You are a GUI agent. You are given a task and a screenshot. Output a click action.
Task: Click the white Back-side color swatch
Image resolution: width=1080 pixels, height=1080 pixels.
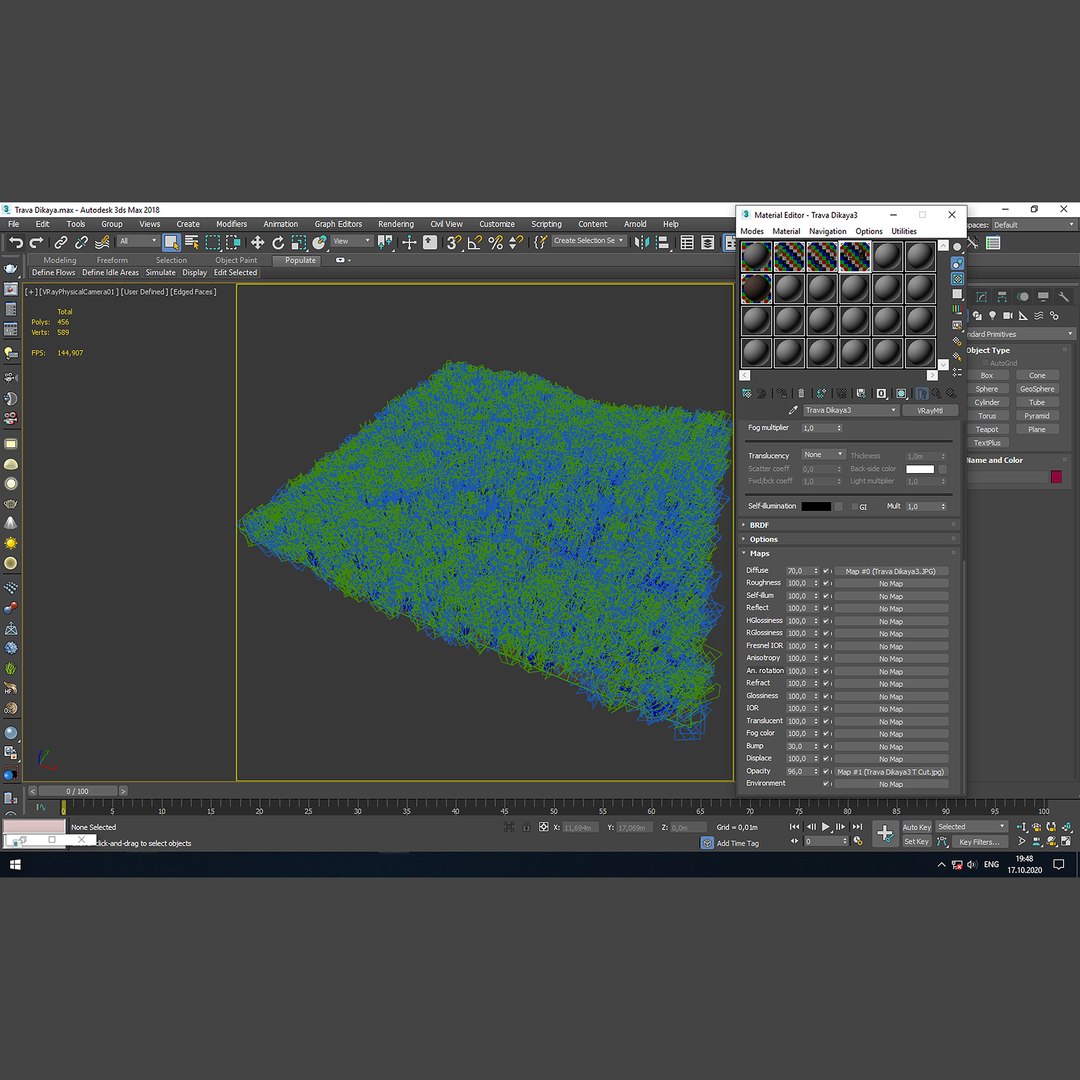click(920, 469)
